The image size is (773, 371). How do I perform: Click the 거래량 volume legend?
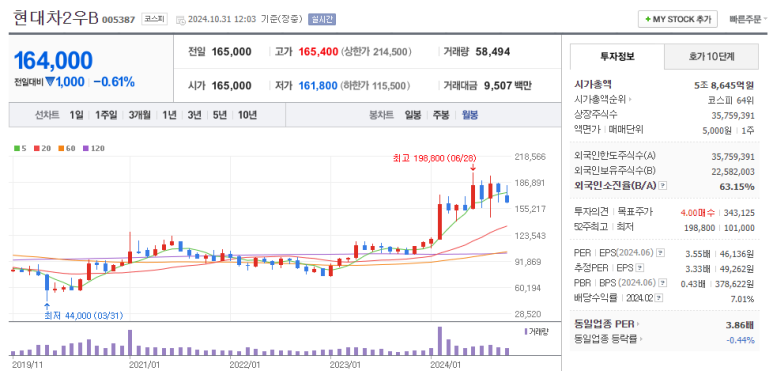pyautogui.click(x=536, y=332)
